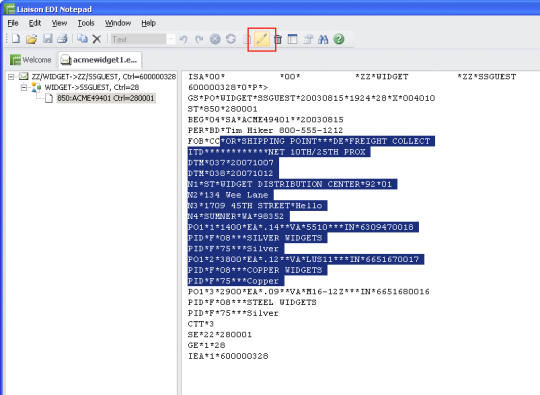Click the 600000328*0*P*> continuation line
This screenshot has height=395, width=540.
coord(228,87)
